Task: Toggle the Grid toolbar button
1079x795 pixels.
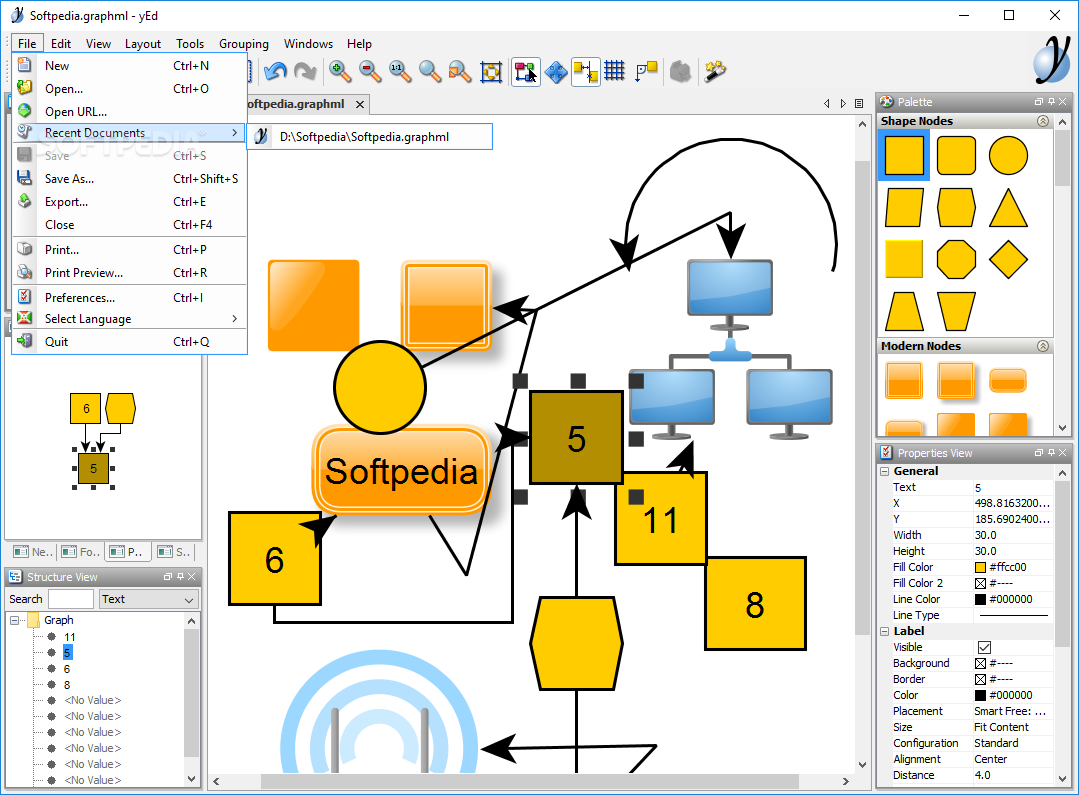Action: coord(615,71)
